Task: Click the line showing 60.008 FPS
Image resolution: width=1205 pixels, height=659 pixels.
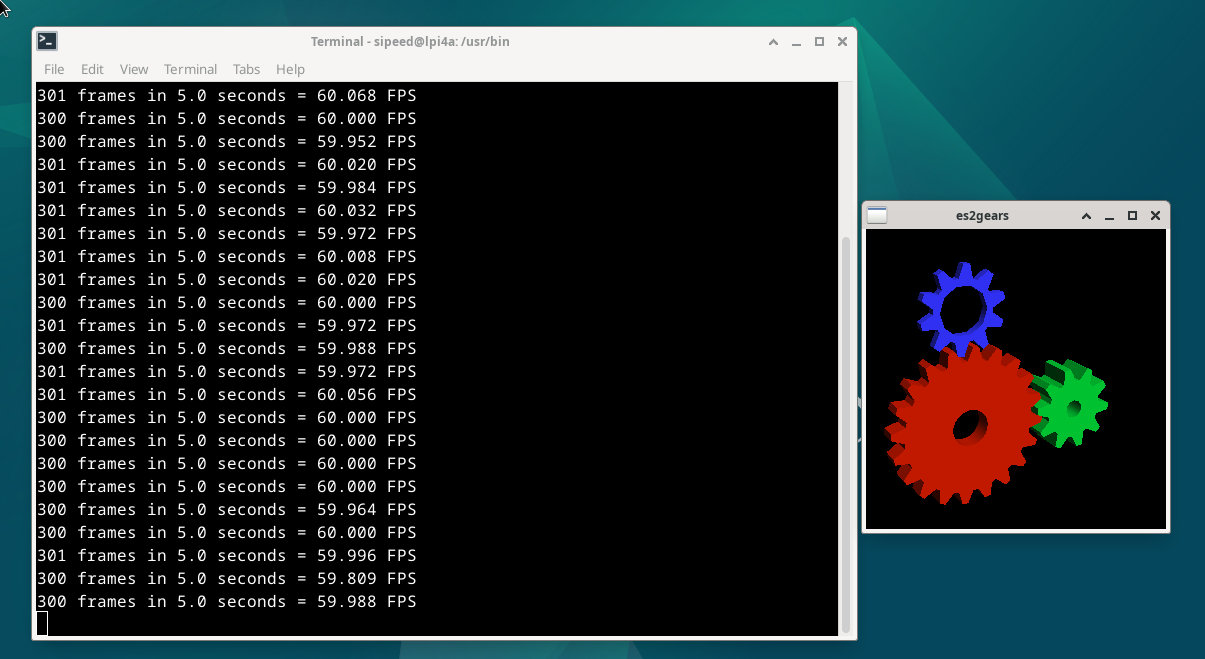Action: 227,257
